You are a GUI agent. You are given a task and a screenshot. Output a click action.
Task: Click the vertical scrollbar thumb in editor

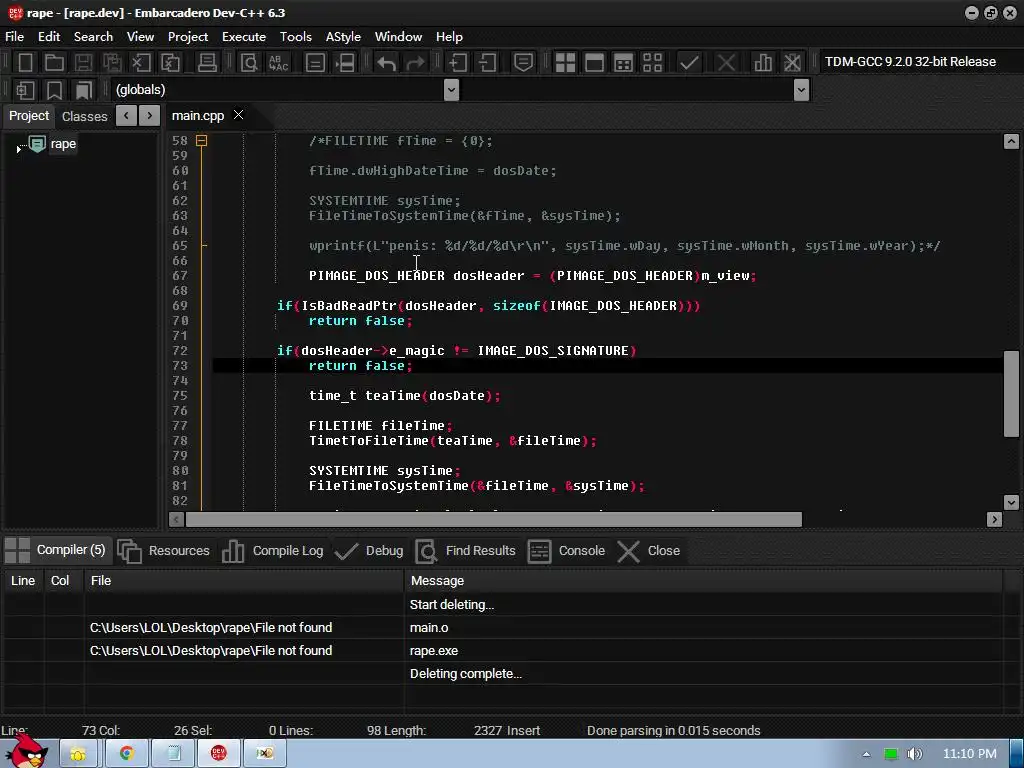(1011, 393)
